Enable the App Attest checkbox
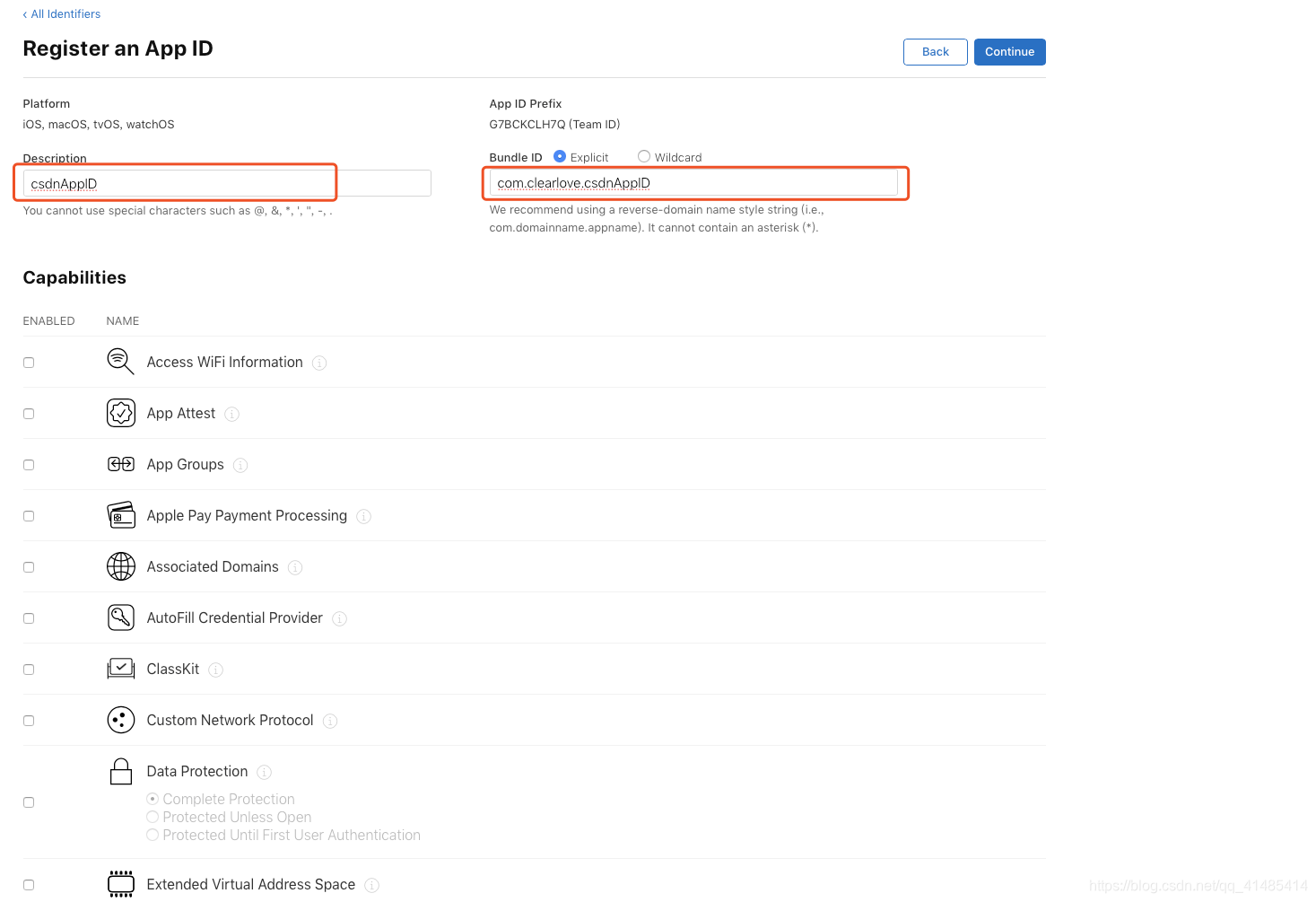 click(x=29, y=414)
